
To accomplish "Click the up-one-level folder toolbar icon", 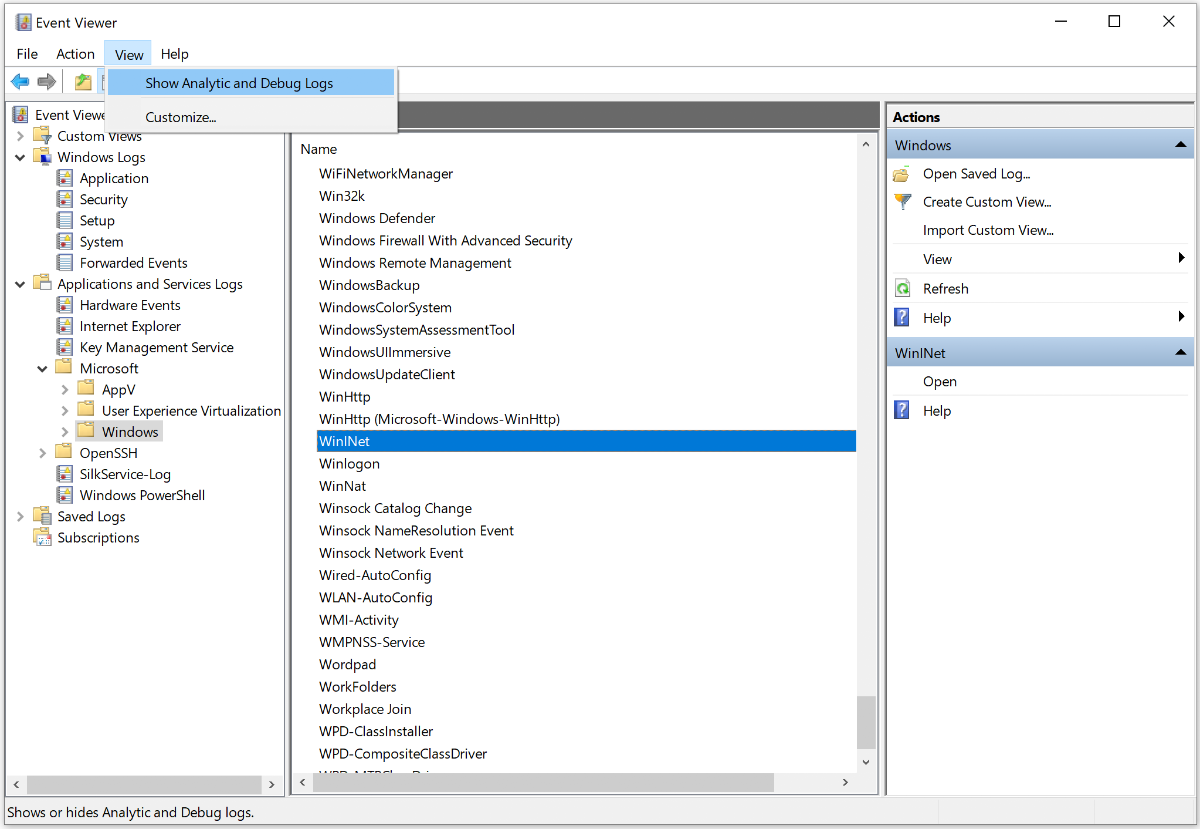I will coord(83,82).
